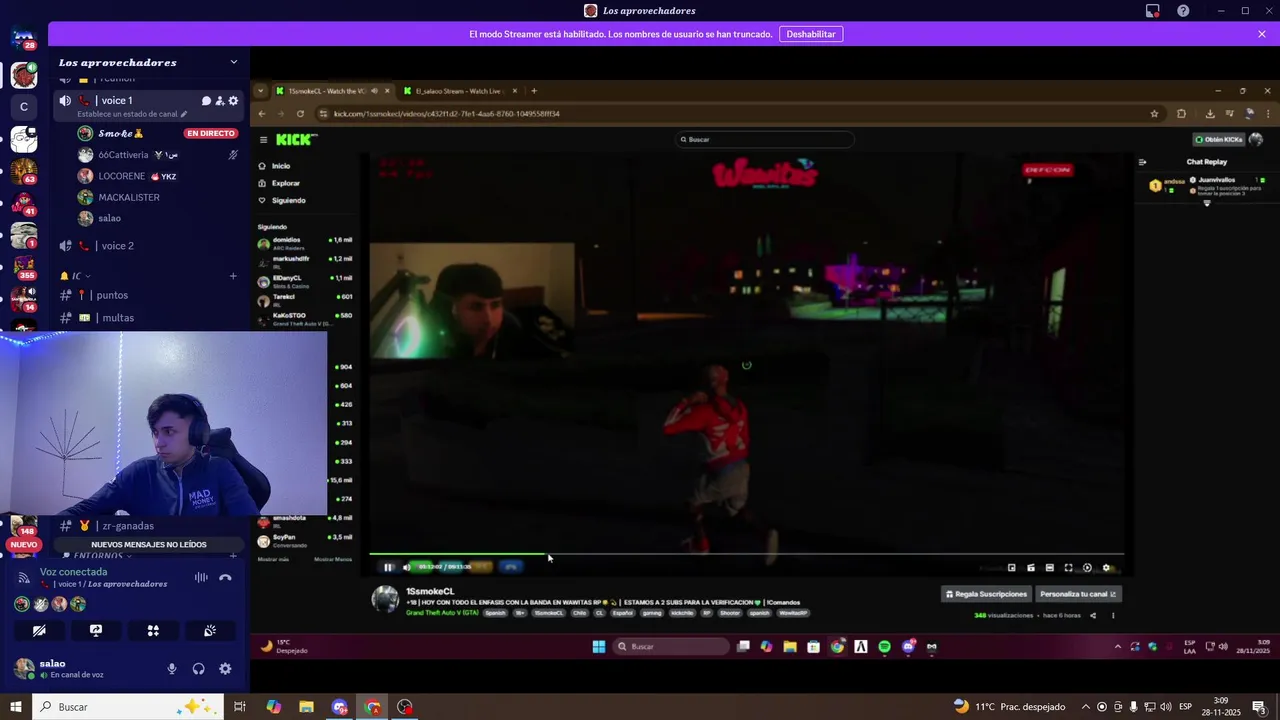Image resolution: width=1280 pixels, height=720 pixels.
Task: Bookmark page with star icon
Action: coord(1154,114)
